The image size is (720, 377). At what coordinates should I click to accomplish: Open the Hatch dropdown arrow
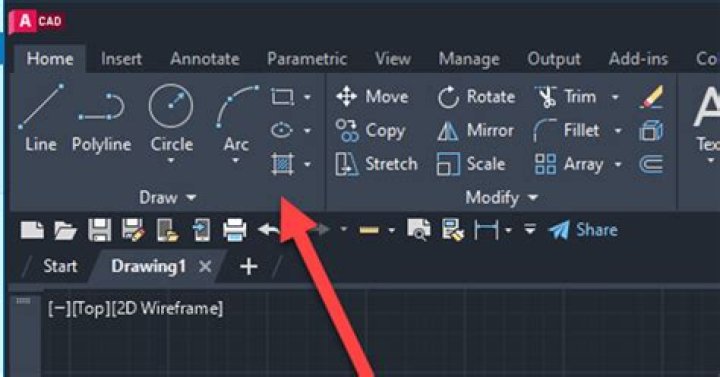[x=307, y=164]
